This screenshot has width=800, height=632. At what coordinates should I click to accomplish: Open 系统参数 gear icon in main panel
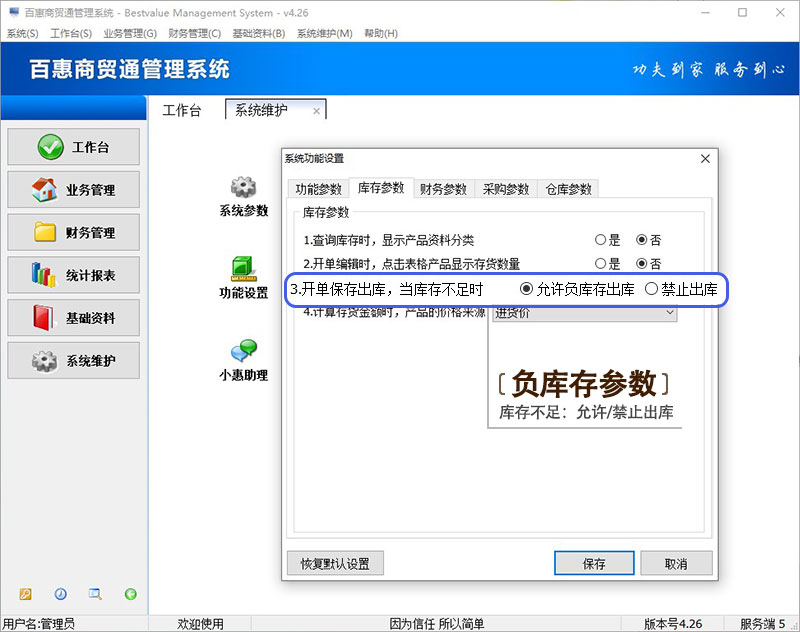click(x=243, y=187)
